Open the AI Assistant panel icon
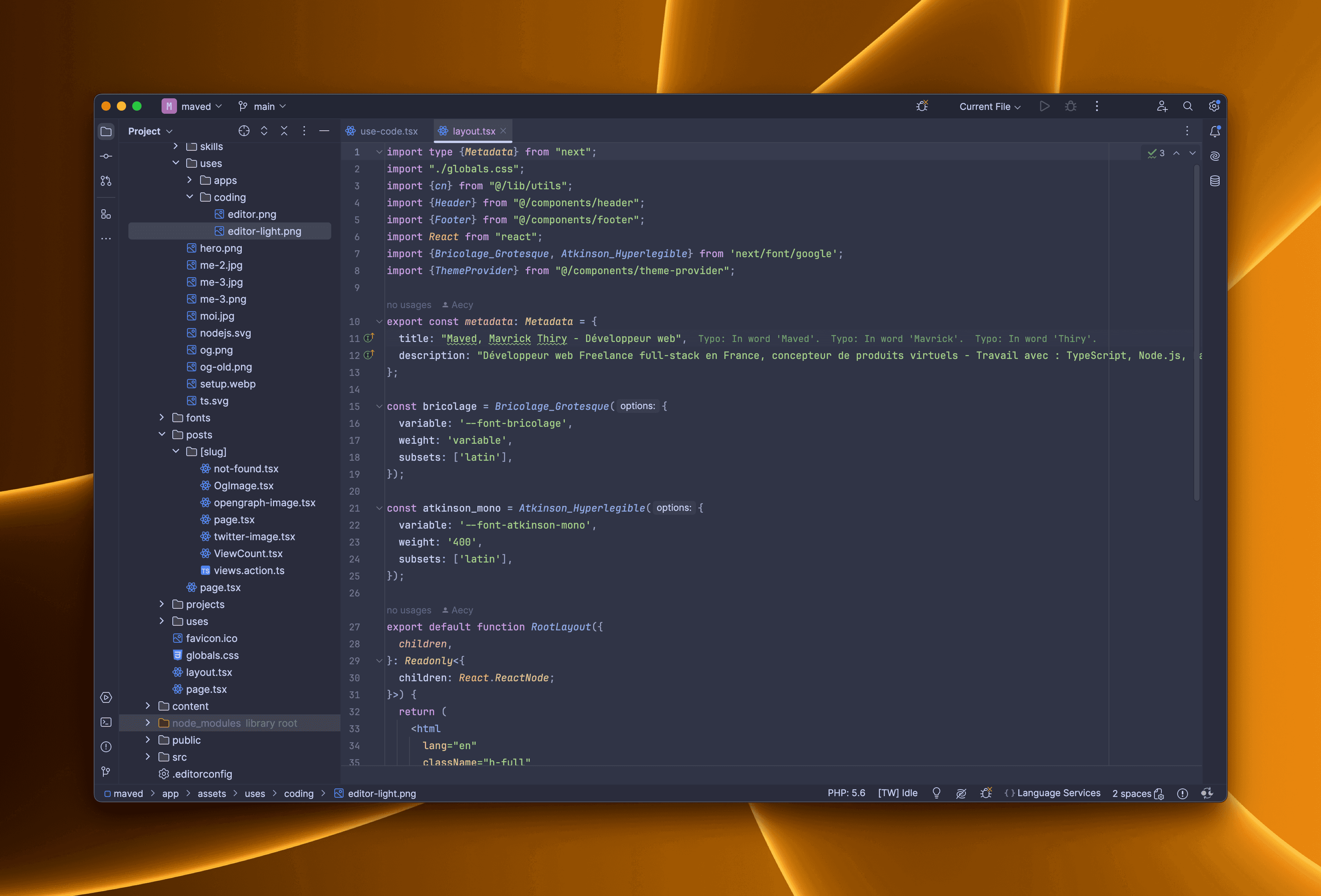 pyautogui.click(x=1215, y=156)
